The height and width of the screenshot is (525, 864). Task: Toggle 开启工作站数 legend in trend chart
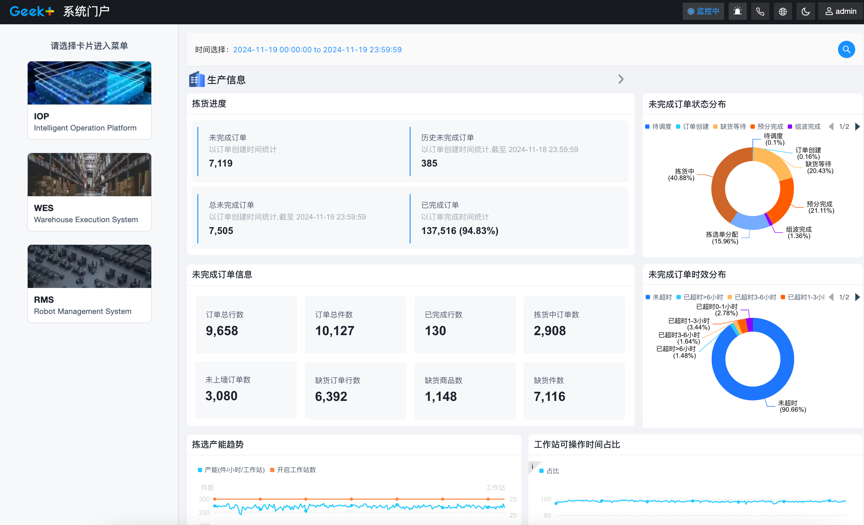[293, 470]
